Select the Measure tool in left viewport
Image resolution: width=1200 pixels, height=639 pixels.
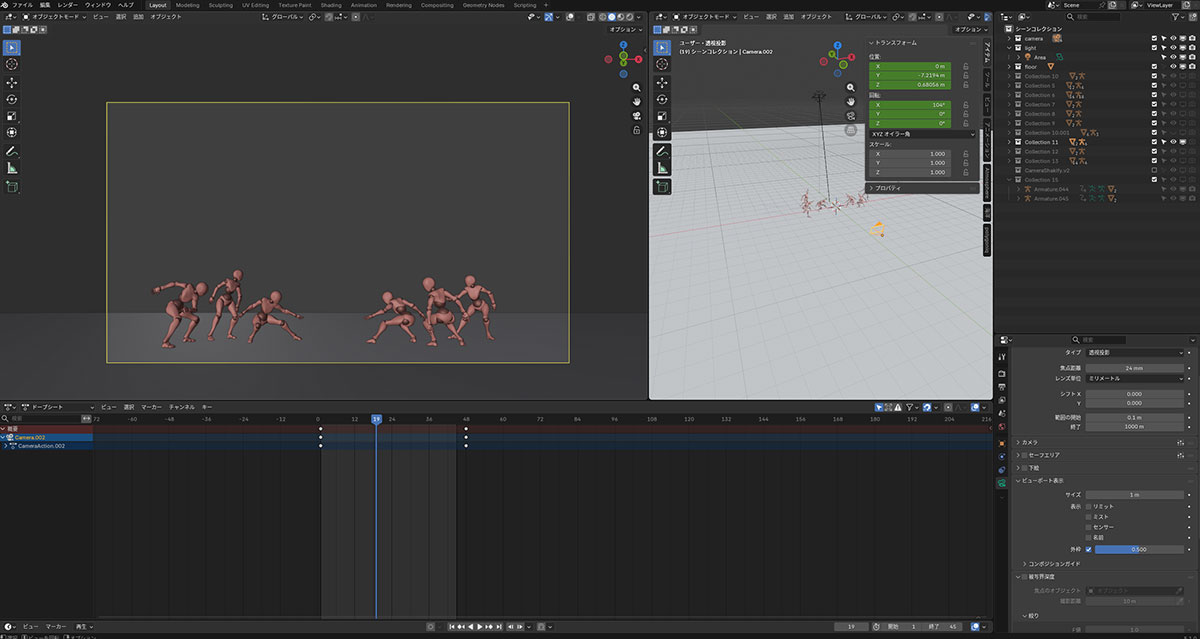[x=12, y=168]
